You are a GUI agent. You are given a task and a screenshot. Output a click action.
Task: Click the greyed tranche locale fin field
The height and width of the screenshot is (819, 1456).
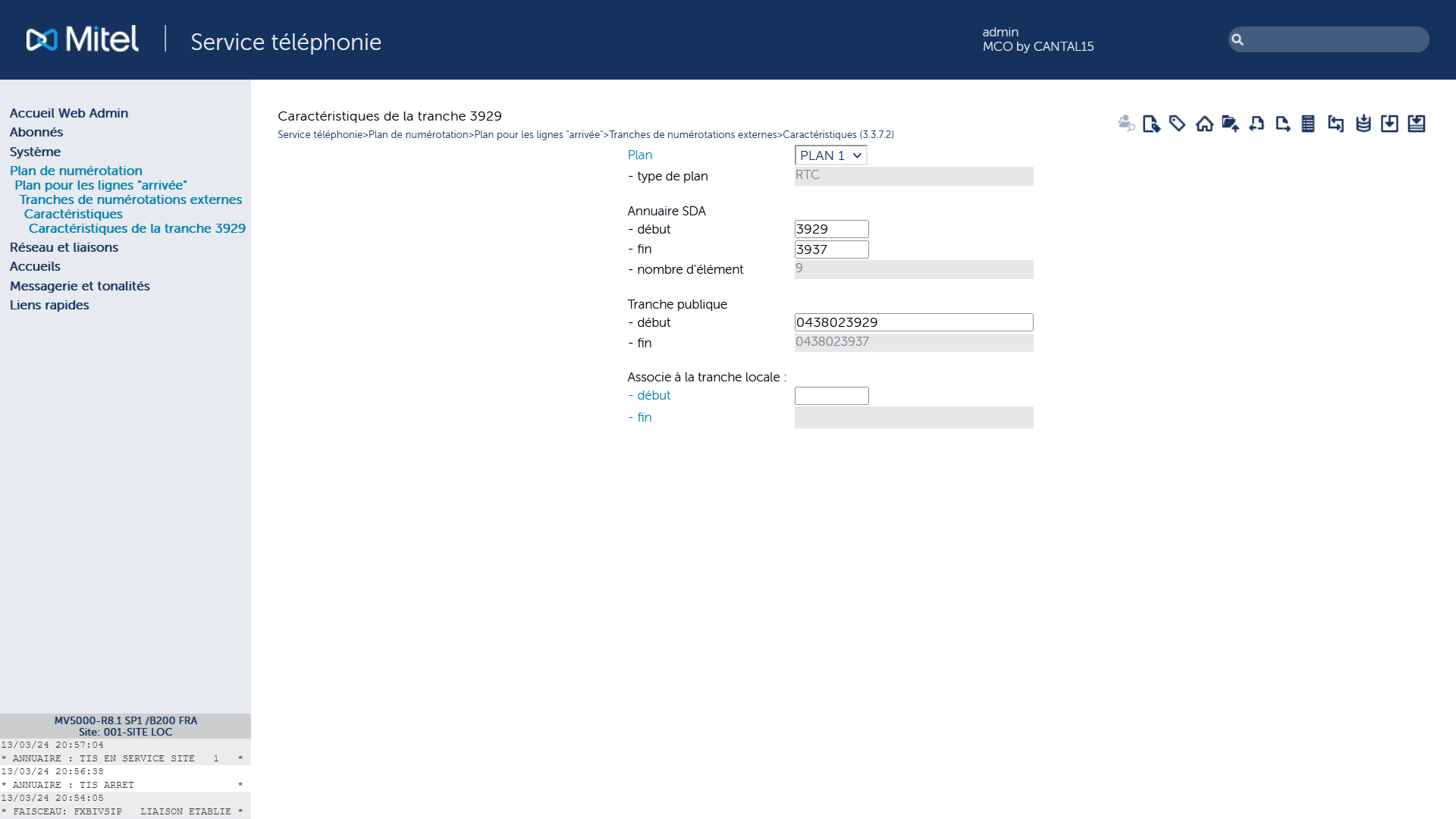point(914,417)
